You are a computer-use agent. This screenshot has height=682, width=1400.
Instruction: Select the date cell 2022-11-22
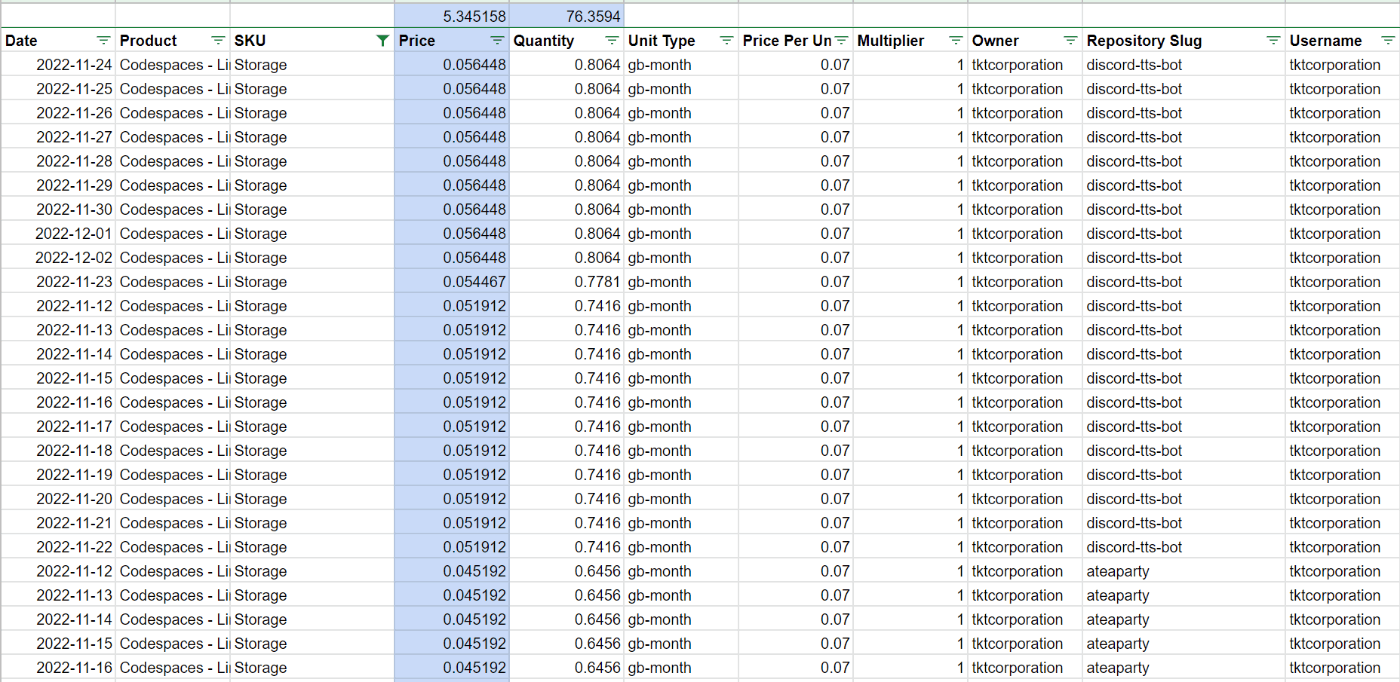pyautogui.click(x=58, y=547)
